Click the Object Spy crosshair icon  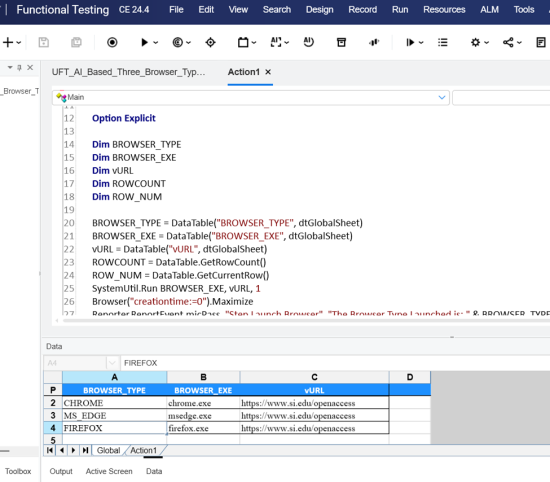click(x=210, y=42)
